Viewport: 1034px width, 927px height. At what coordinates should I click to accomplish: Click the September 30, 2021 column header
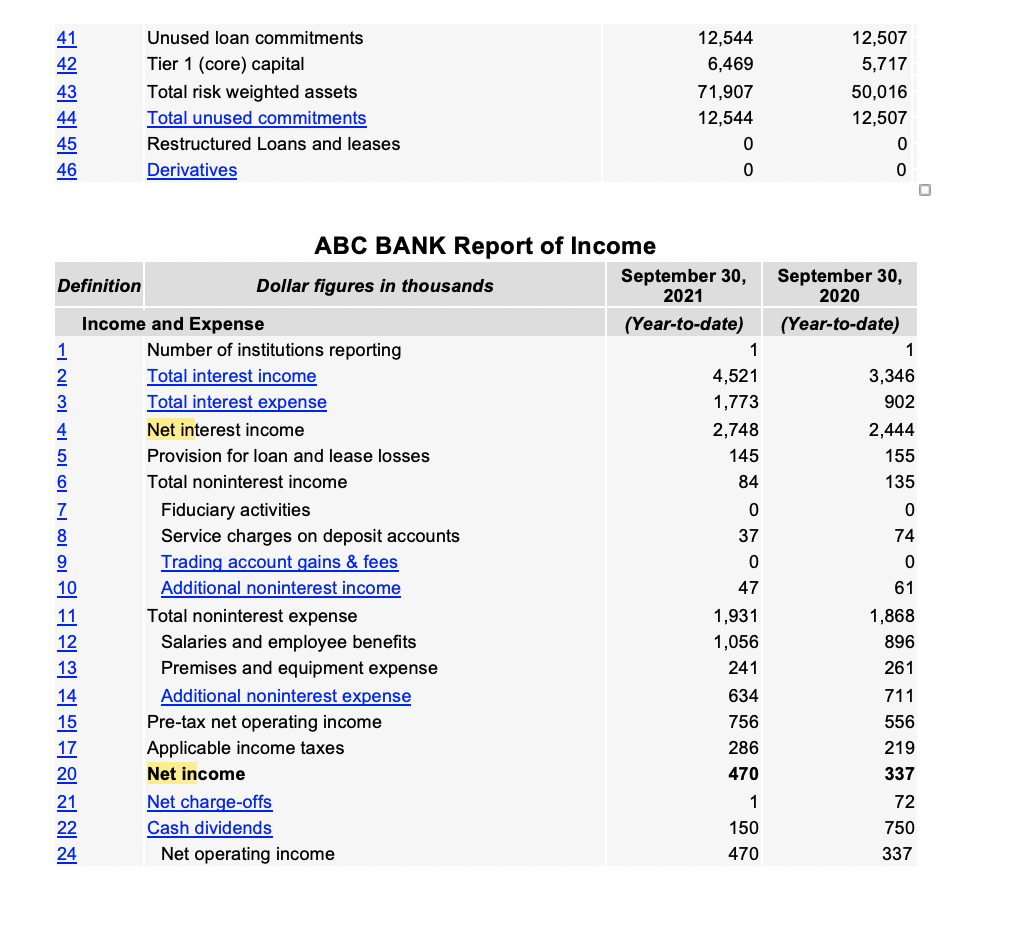(683, 285)
